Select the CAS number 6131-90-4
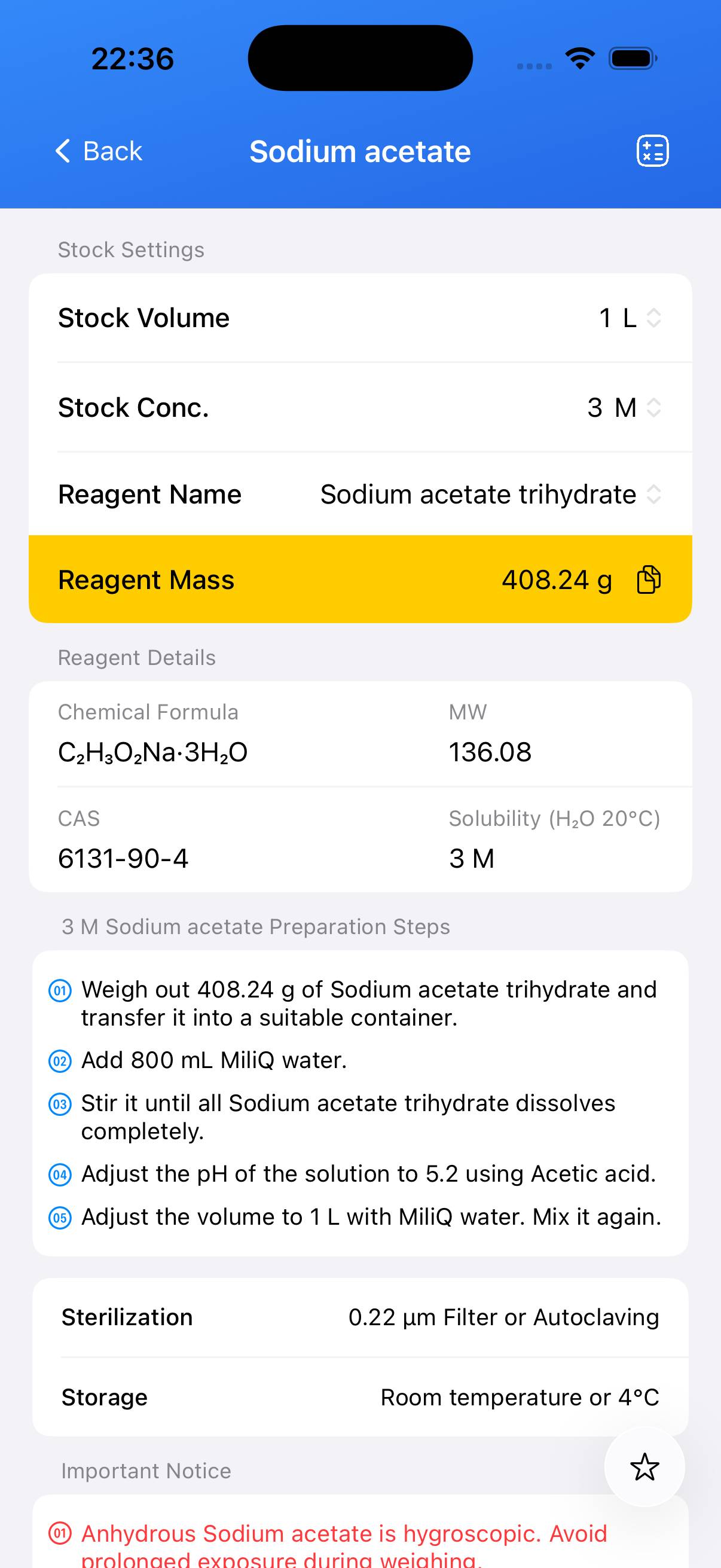This screenshot has height=1568, width=721. pyautogui.click(x=123, y=858)
